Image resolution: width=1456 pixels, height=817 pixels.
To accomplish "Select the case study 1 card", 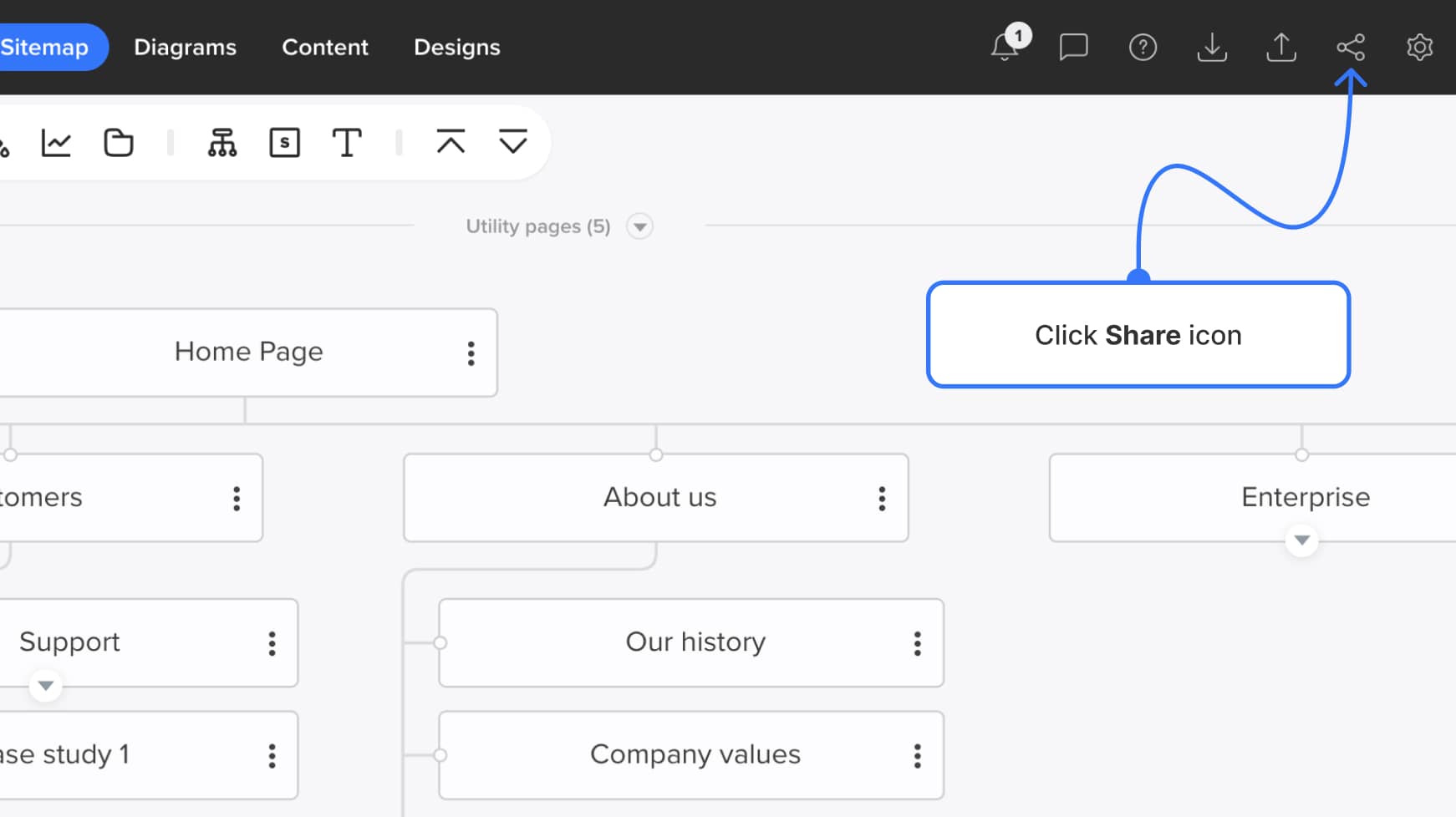I will 149,755.
